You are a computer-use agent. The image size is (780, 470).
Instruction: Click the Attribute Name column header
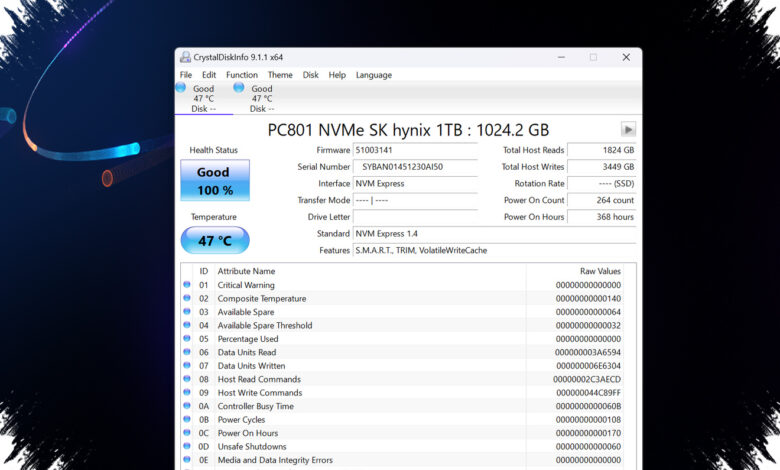pos(246,271)
